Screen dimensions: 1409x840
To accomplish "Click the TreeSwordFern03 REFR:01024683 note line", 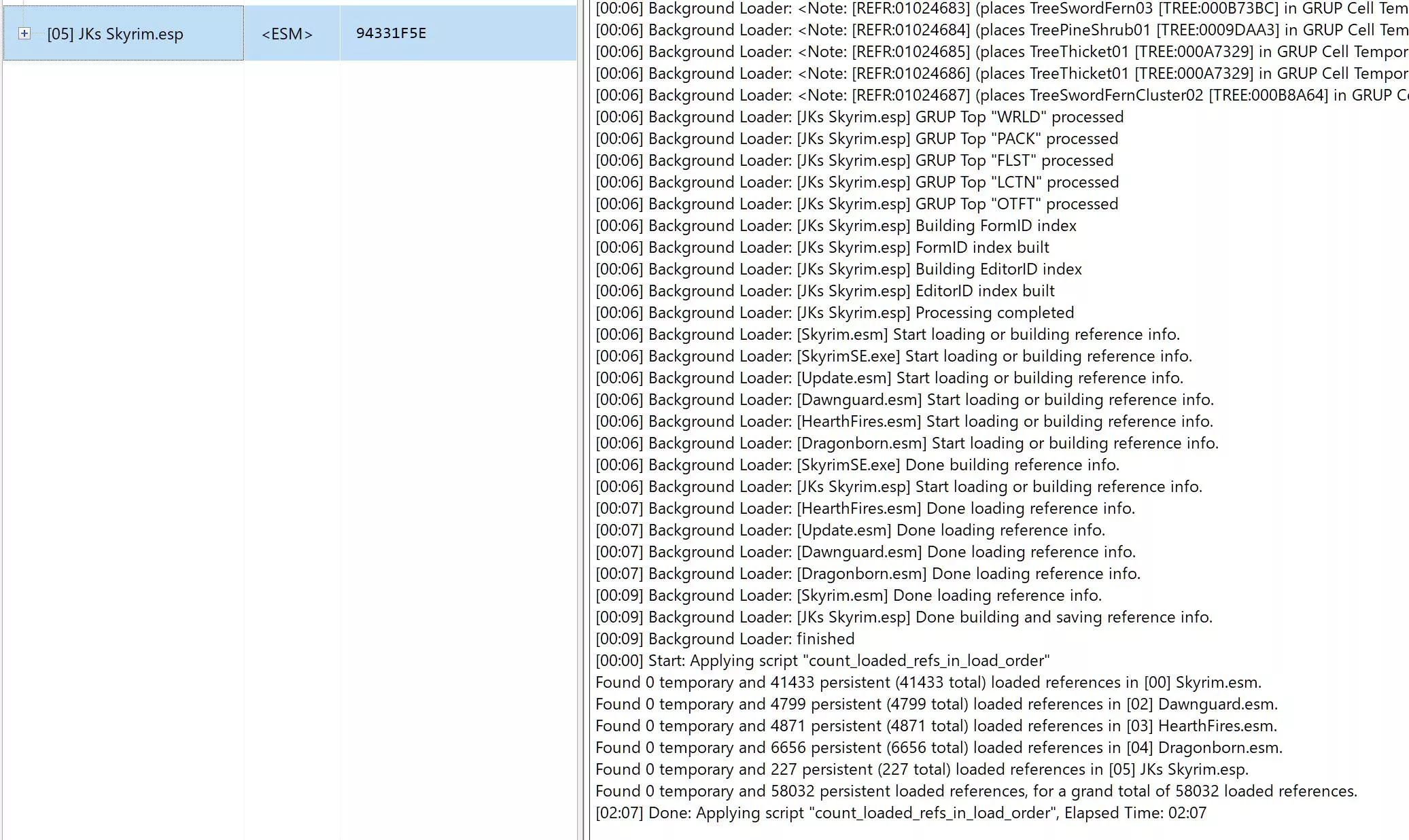I will pos(1002,9).
